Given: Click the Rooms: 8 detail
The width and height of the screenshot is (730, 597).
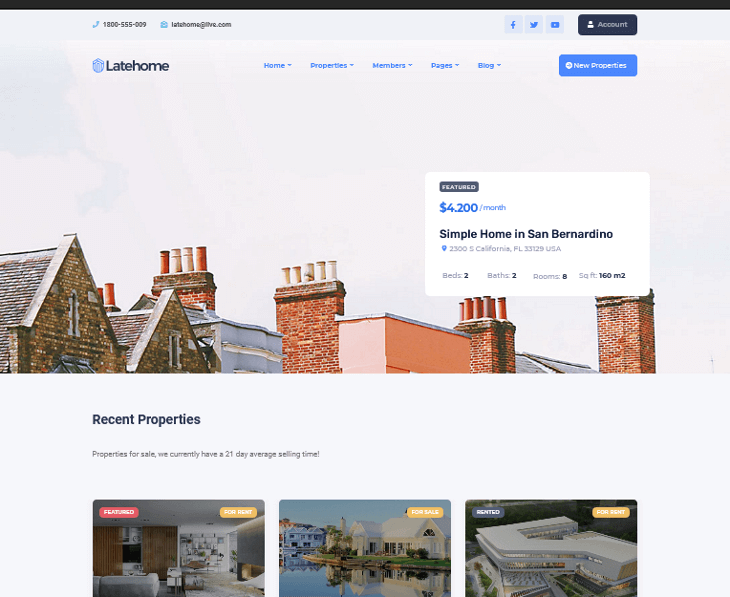Looking at the screenshot, I should [x=550, y=276].
